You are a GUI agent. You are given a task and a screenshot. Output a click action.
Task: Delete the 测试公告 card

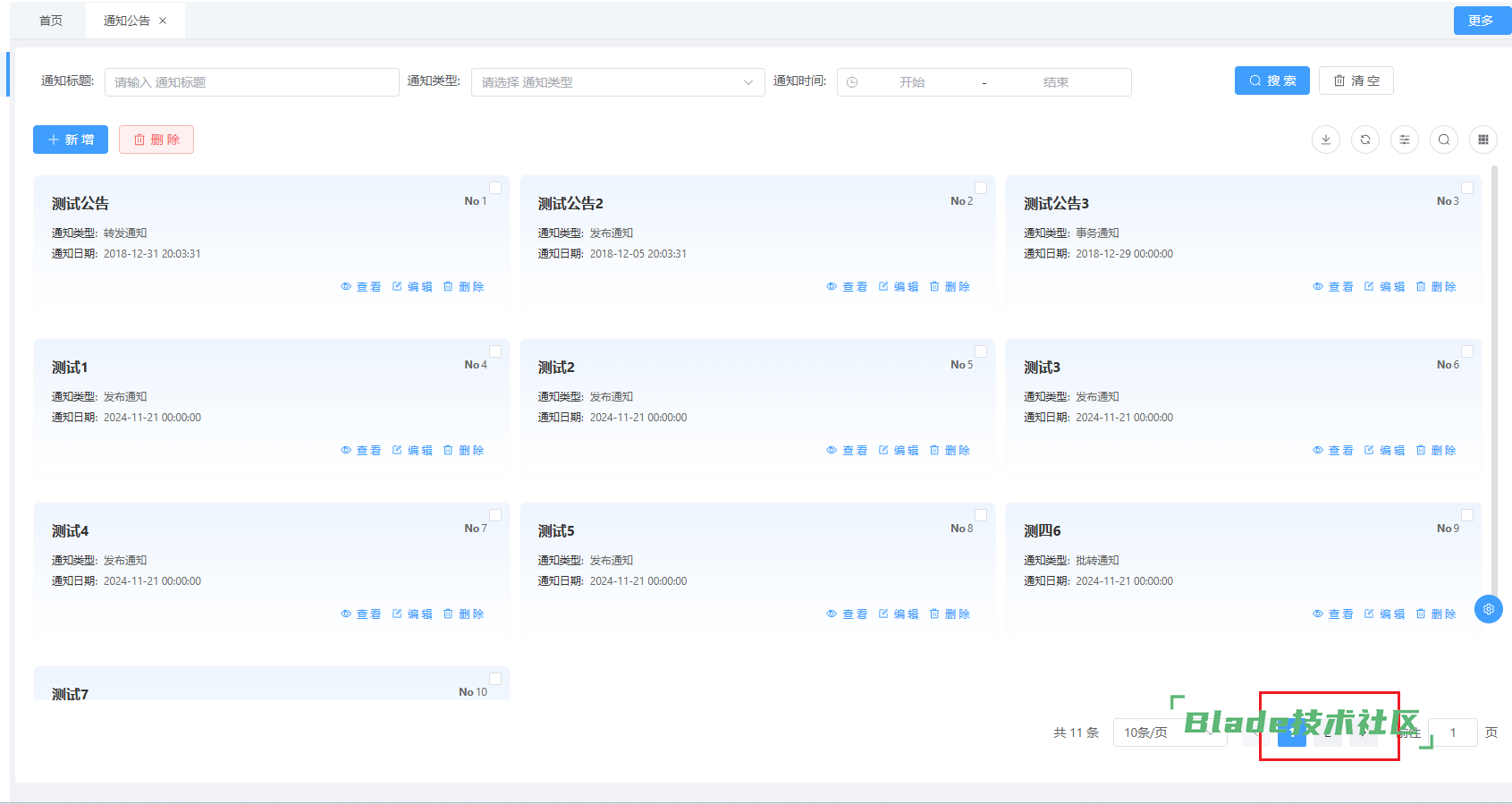click(x=463, y=287)
